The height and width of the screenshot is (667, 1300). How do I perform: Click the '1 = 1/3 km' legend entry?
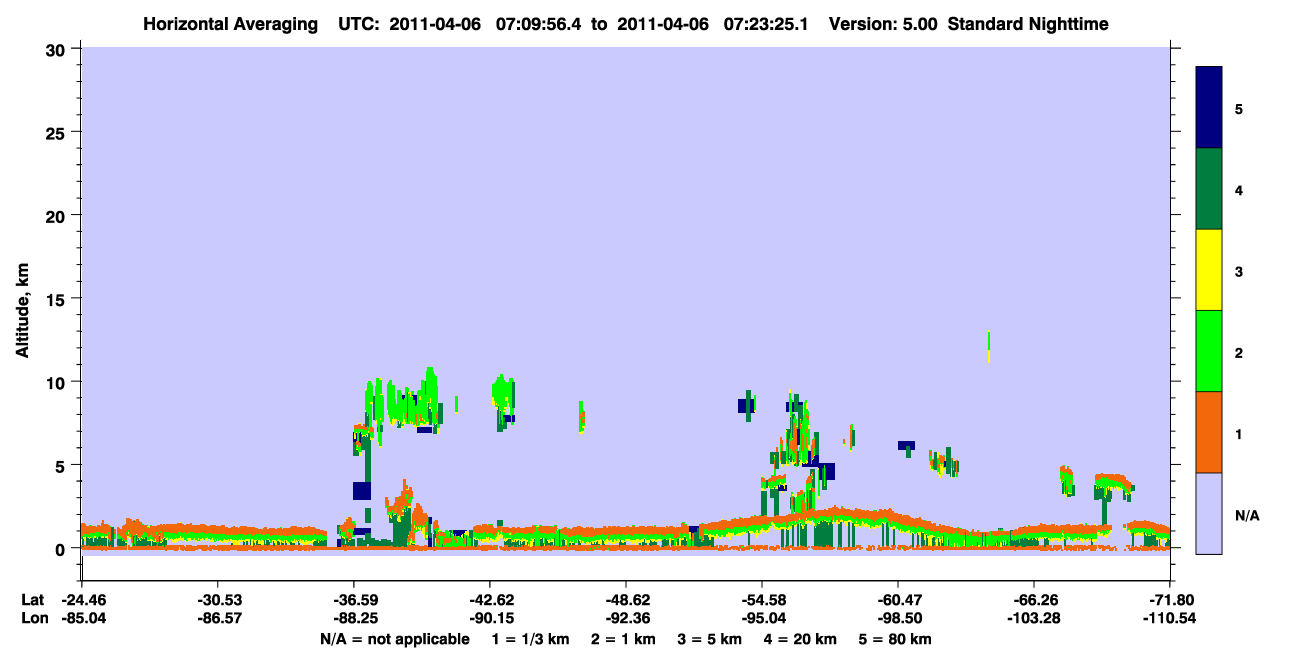[x=531, y=639]
